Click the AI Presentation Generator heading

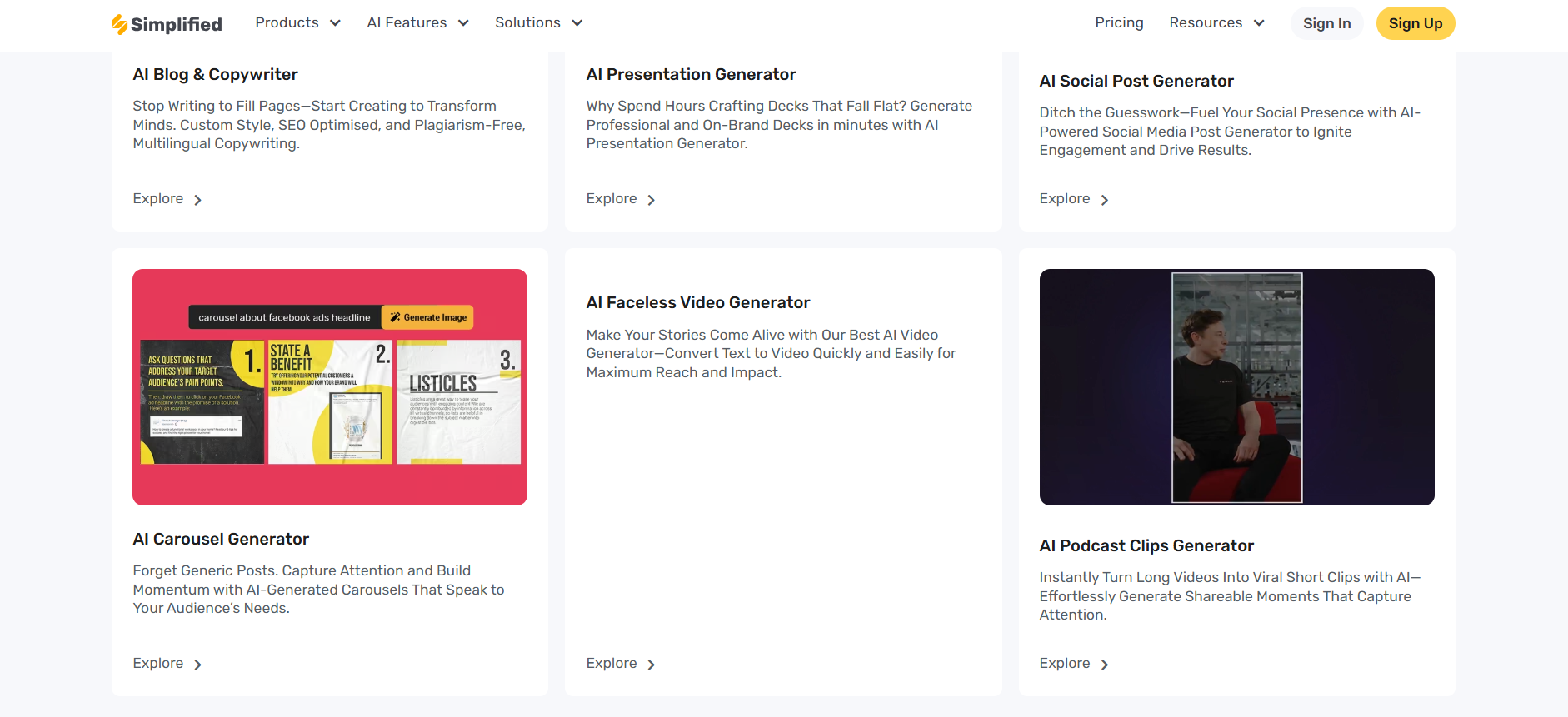pos(691,74)
